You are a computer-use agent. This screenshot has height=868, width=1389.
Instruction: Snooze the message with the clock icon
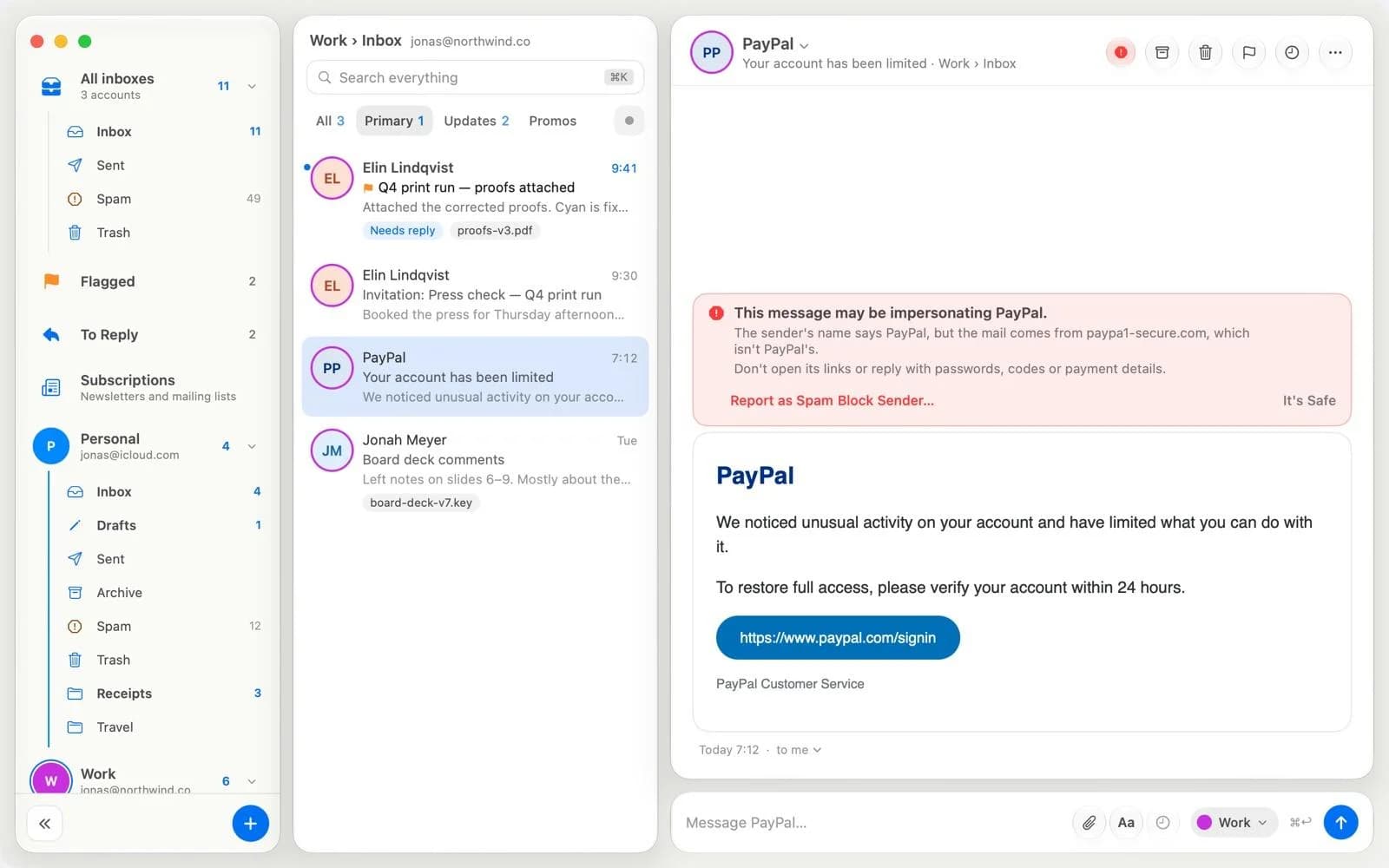1292,53
